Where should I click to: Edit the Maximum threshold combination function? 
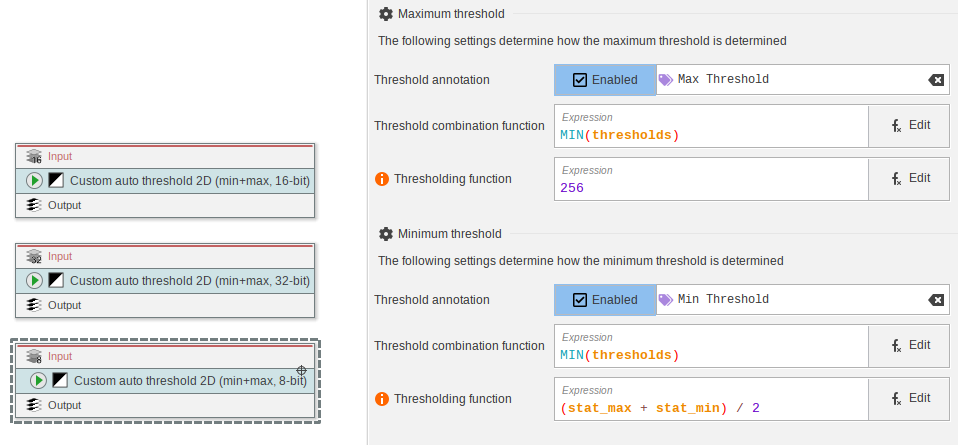(909, 126)
